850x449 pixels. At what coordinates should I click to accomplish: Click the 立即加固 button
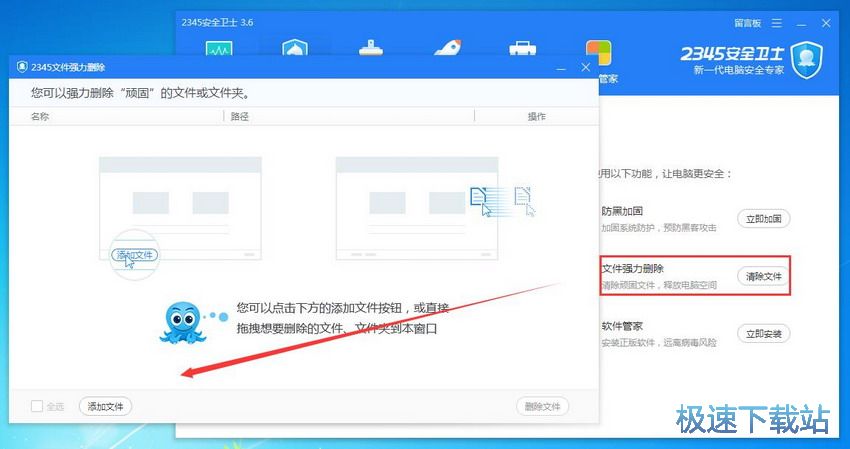tap(763, 219)
